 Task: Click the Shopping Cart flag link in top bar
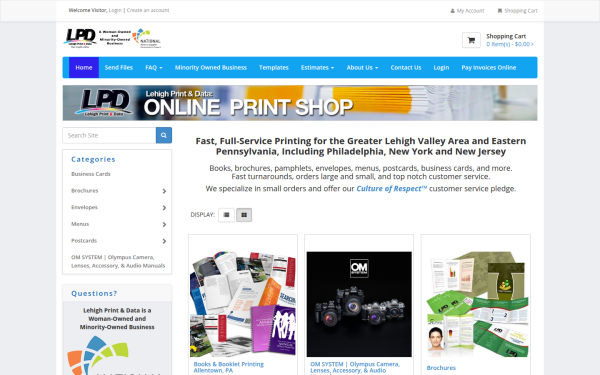pos(517,11)
